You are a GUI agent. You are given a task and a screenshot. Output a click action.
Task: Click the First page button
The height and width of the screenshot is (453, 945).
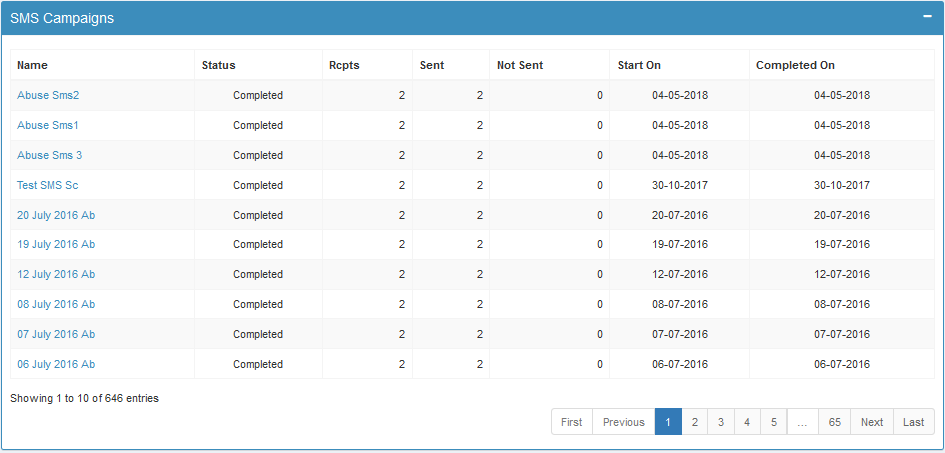571,422
